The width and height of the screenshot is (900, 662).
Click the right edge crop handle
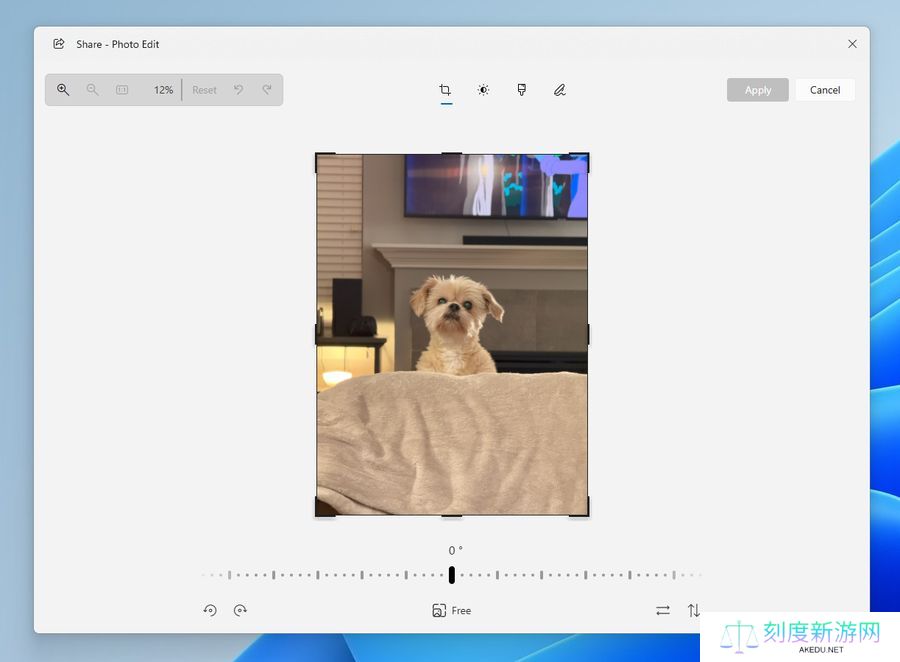[588, 335]
